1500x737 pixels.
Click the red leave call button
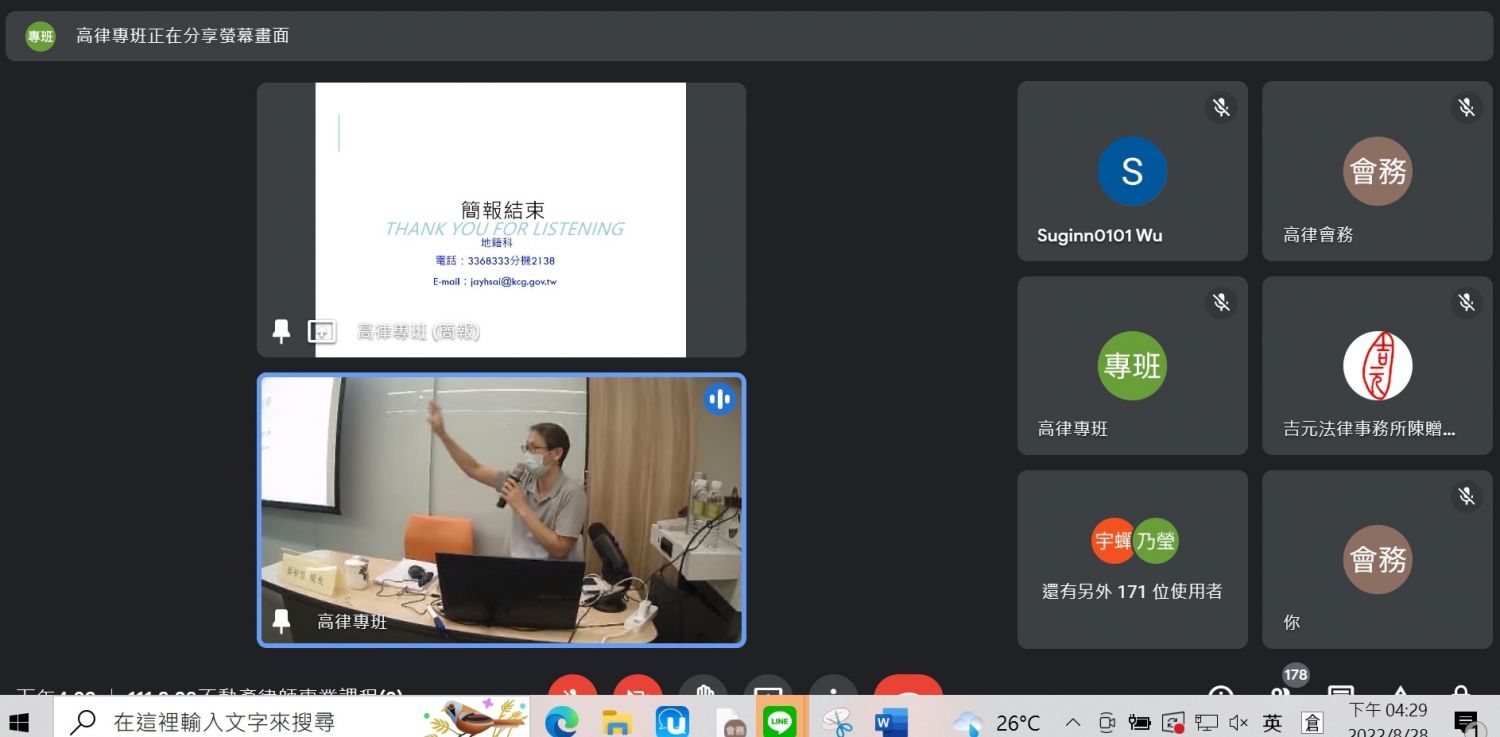tap(908, 687)
